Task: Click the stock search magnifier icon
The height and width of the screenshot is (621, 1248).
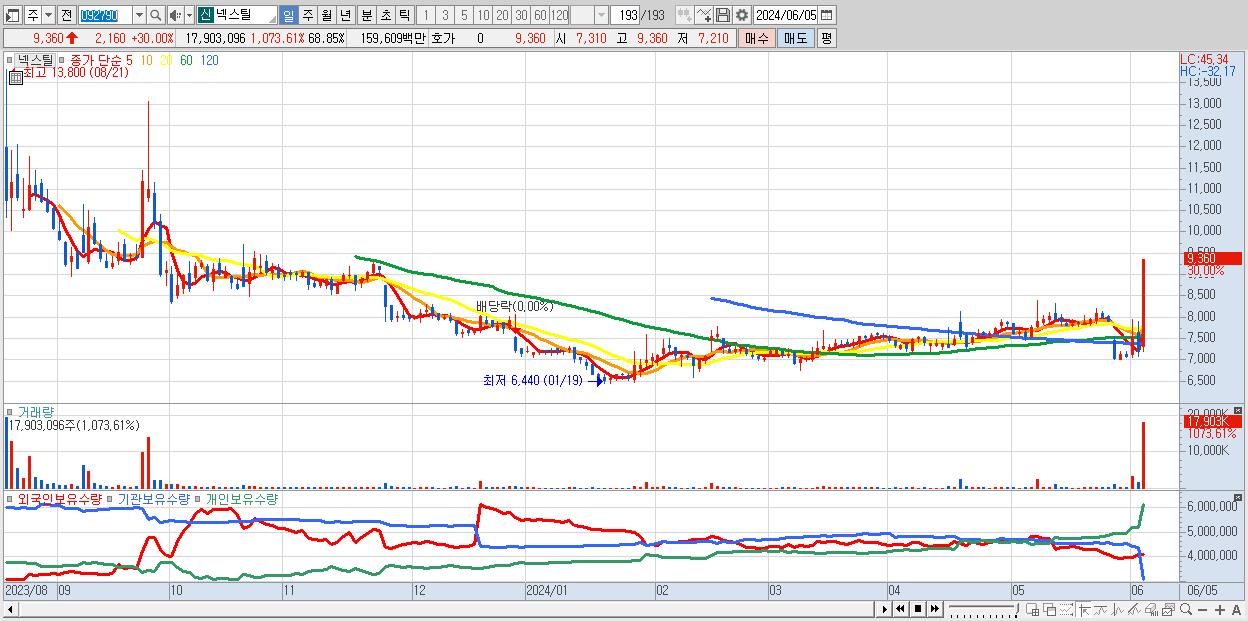Action: tap(155, 15)
